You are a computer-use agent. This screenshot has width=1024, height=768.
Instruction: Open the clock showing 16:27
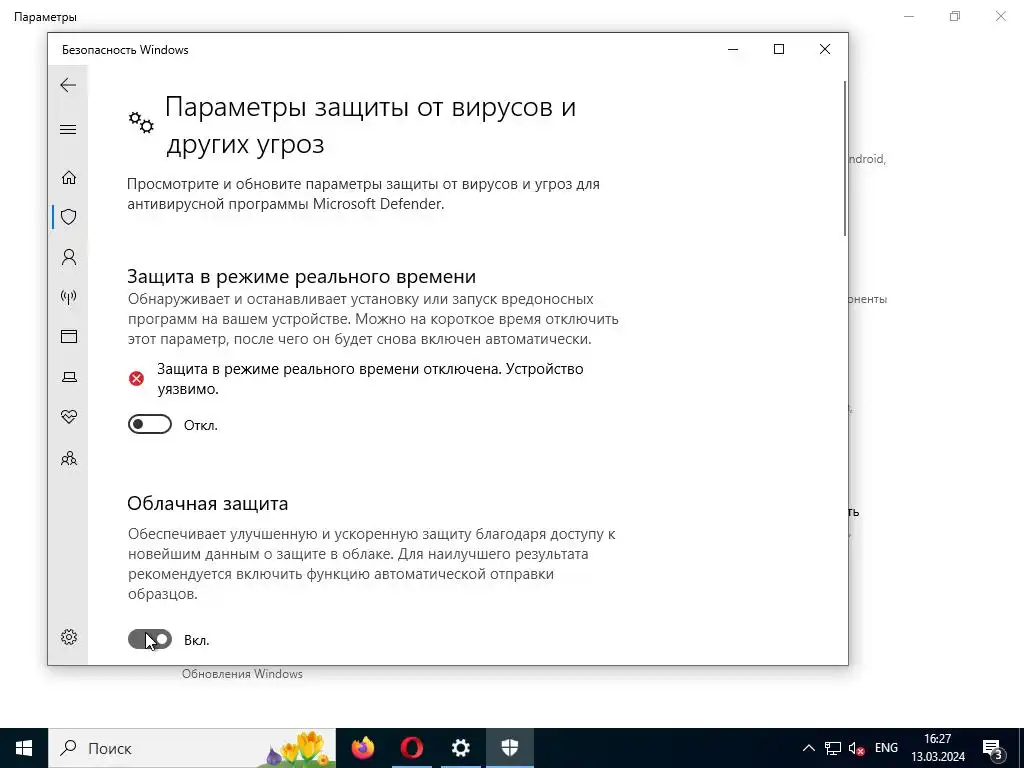938,748
